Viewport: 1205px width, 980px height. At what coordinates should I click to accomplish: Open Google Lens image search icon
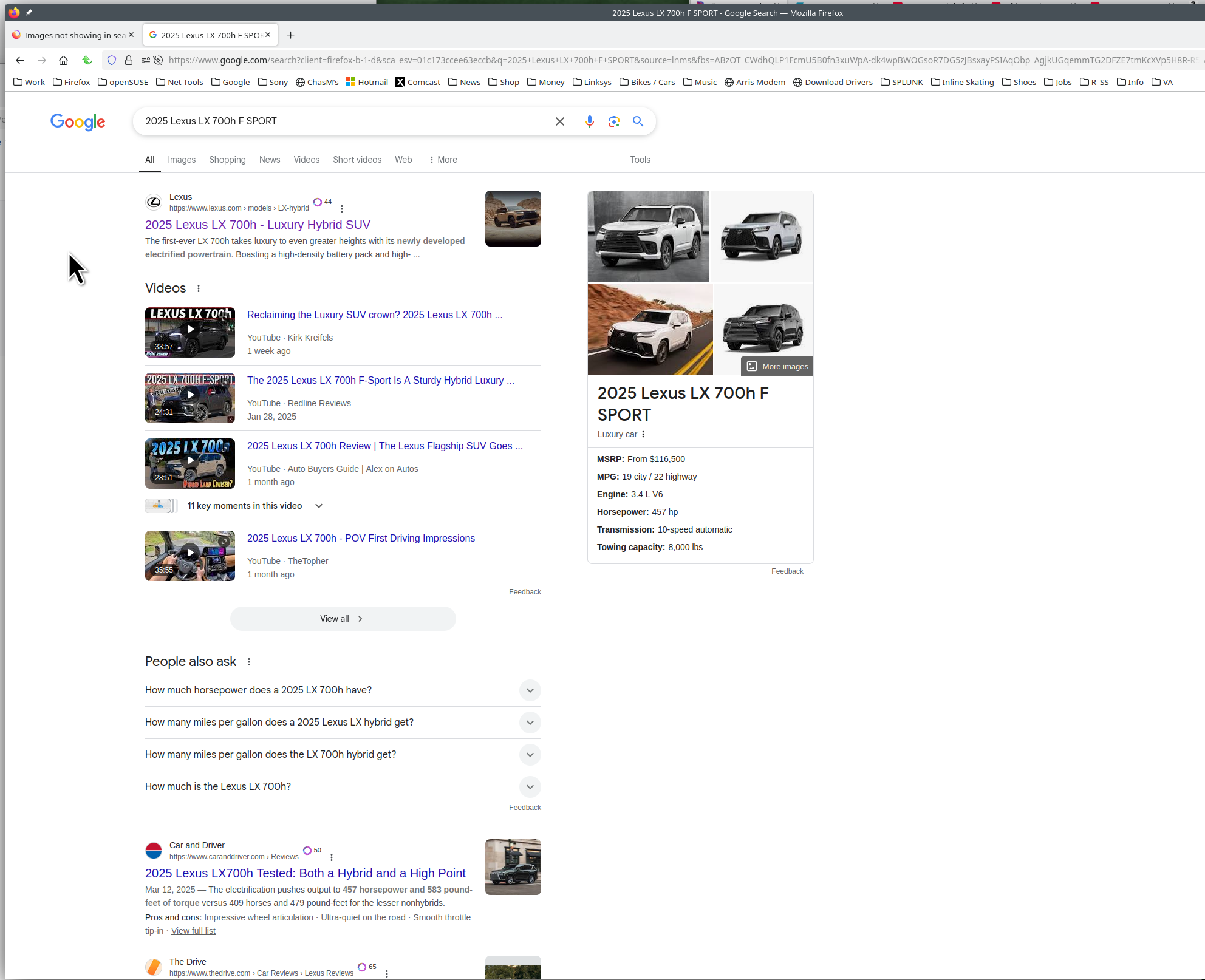(614, 121)
